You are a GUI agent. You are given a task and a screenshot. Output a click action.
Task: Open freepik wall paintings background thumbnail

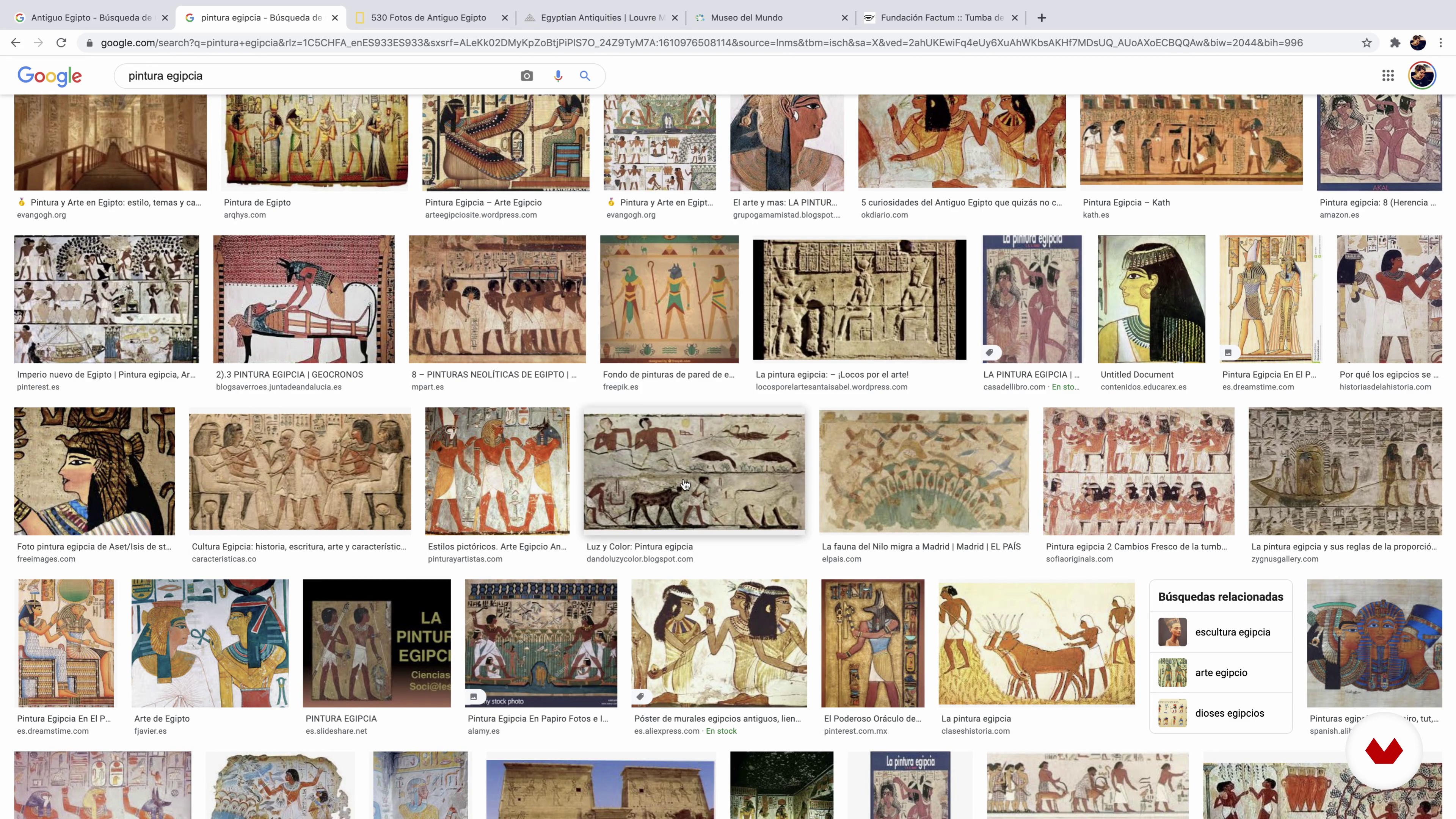669,299
